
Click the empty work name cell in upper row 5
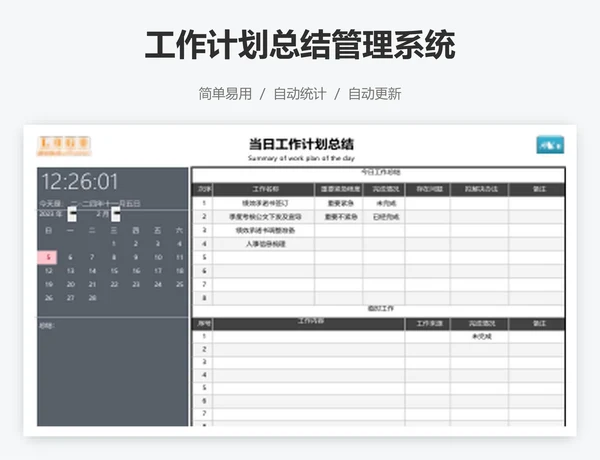[x=264, y=257]
